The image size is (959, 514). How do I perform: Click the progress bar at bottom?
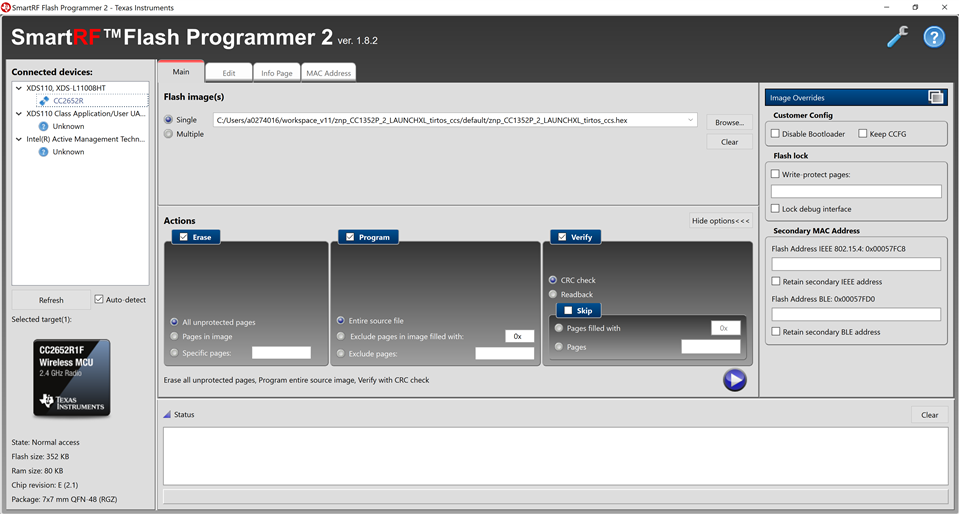click(555, 496)
